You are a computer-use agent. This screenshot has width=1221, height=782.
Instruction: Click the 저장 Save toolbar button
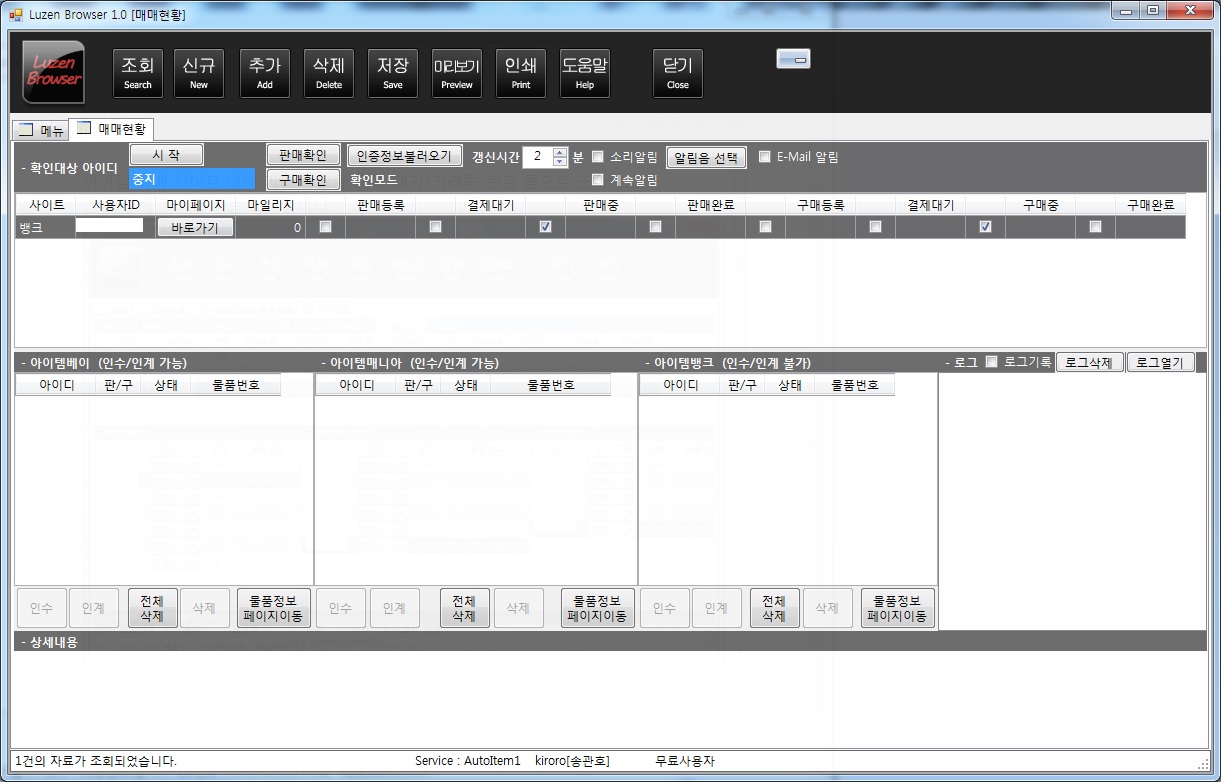(392, 73)
